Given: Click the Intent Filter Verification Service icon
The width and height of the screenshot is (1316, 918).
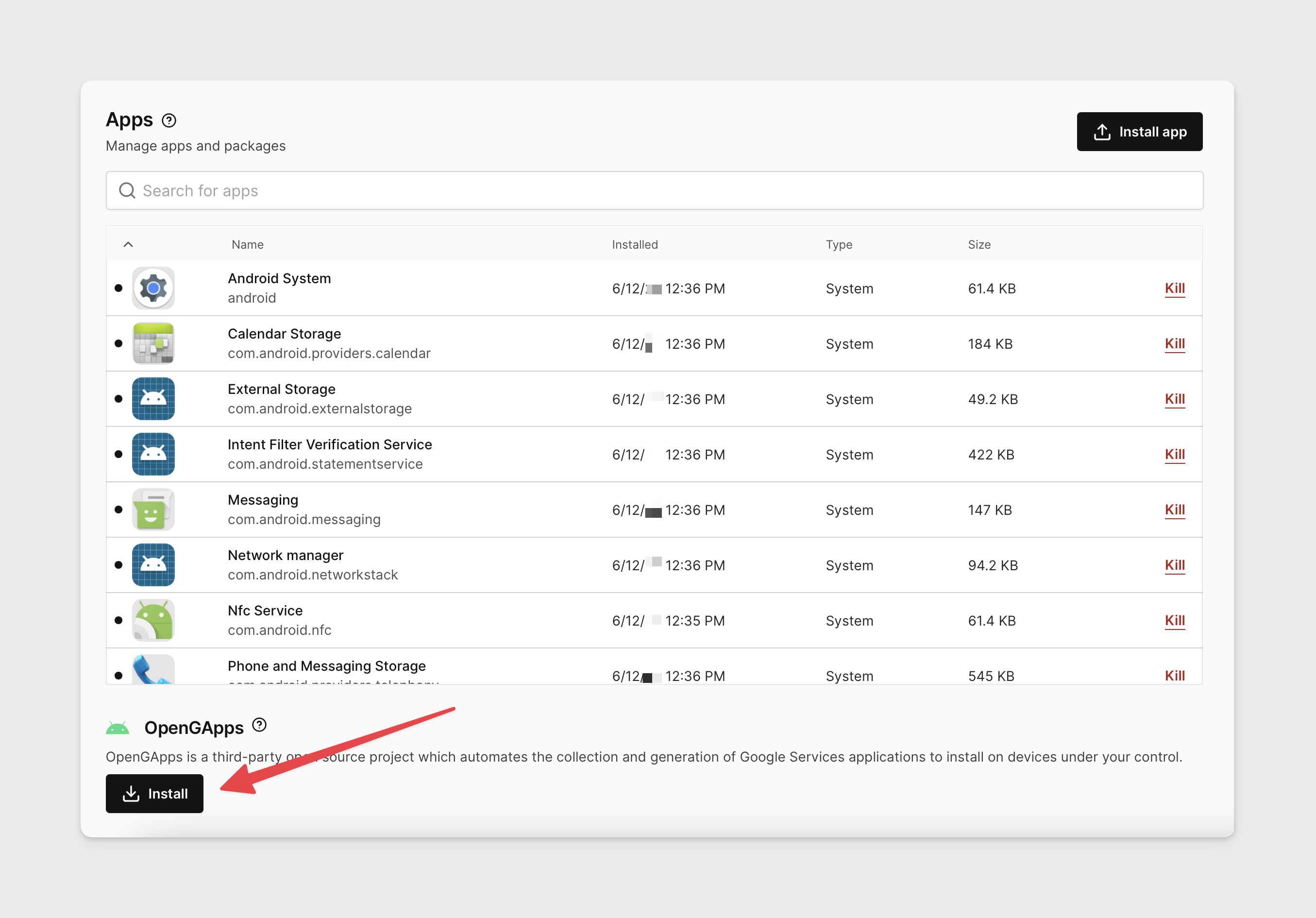Looking at the screenshot, I should coord(153,454).
